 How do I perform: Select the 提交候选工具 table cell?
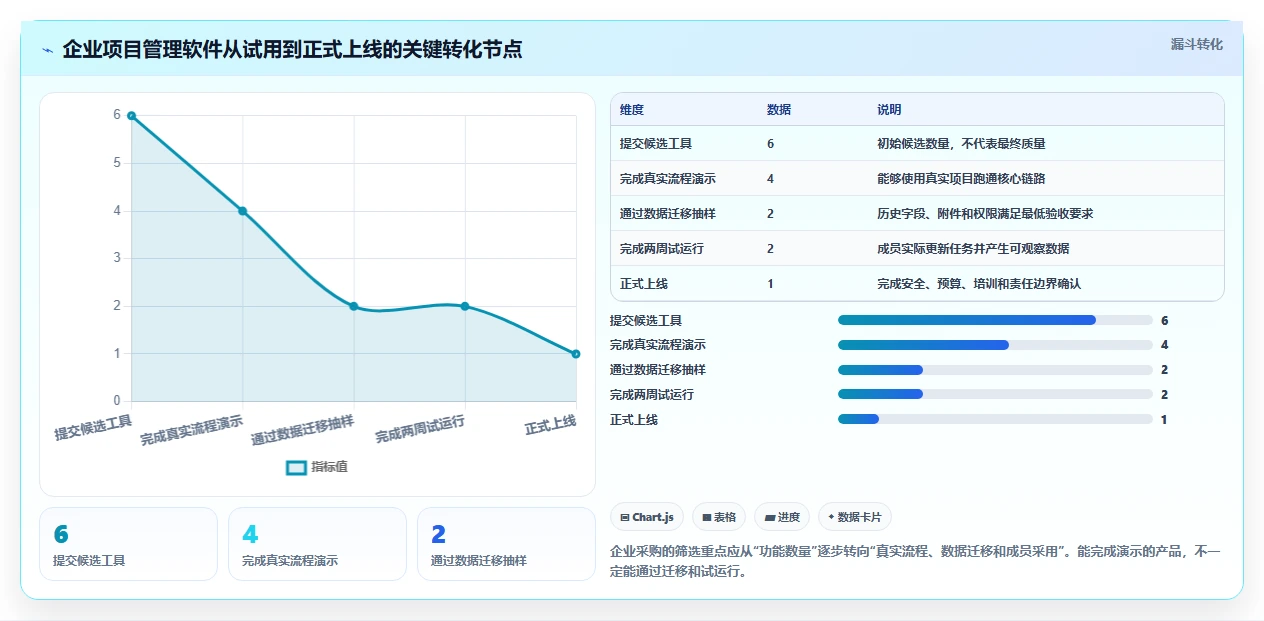click(x=656, y=144)
